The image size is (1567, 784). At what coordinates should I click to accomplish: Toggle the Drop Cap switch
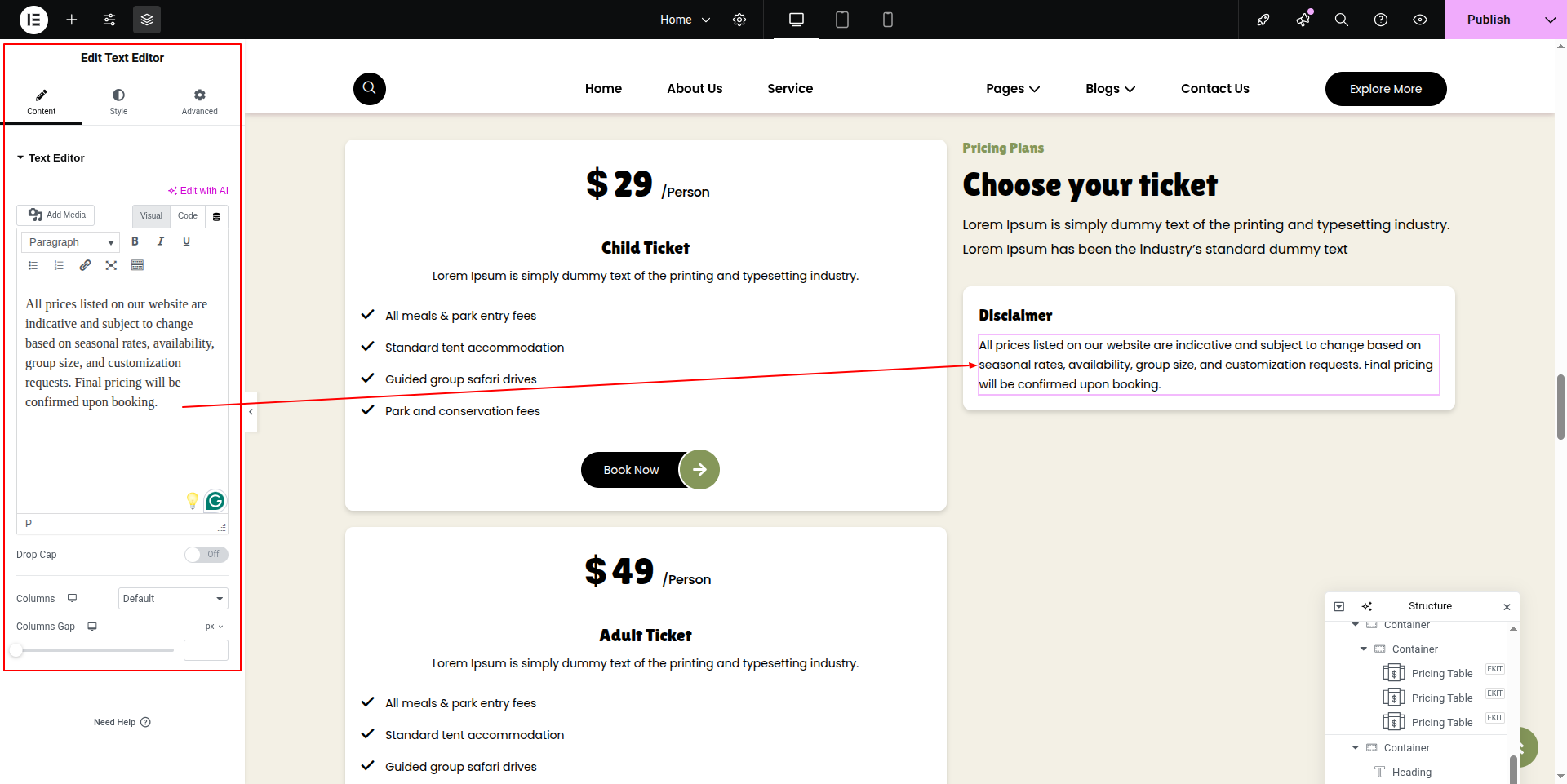[206, 555]
